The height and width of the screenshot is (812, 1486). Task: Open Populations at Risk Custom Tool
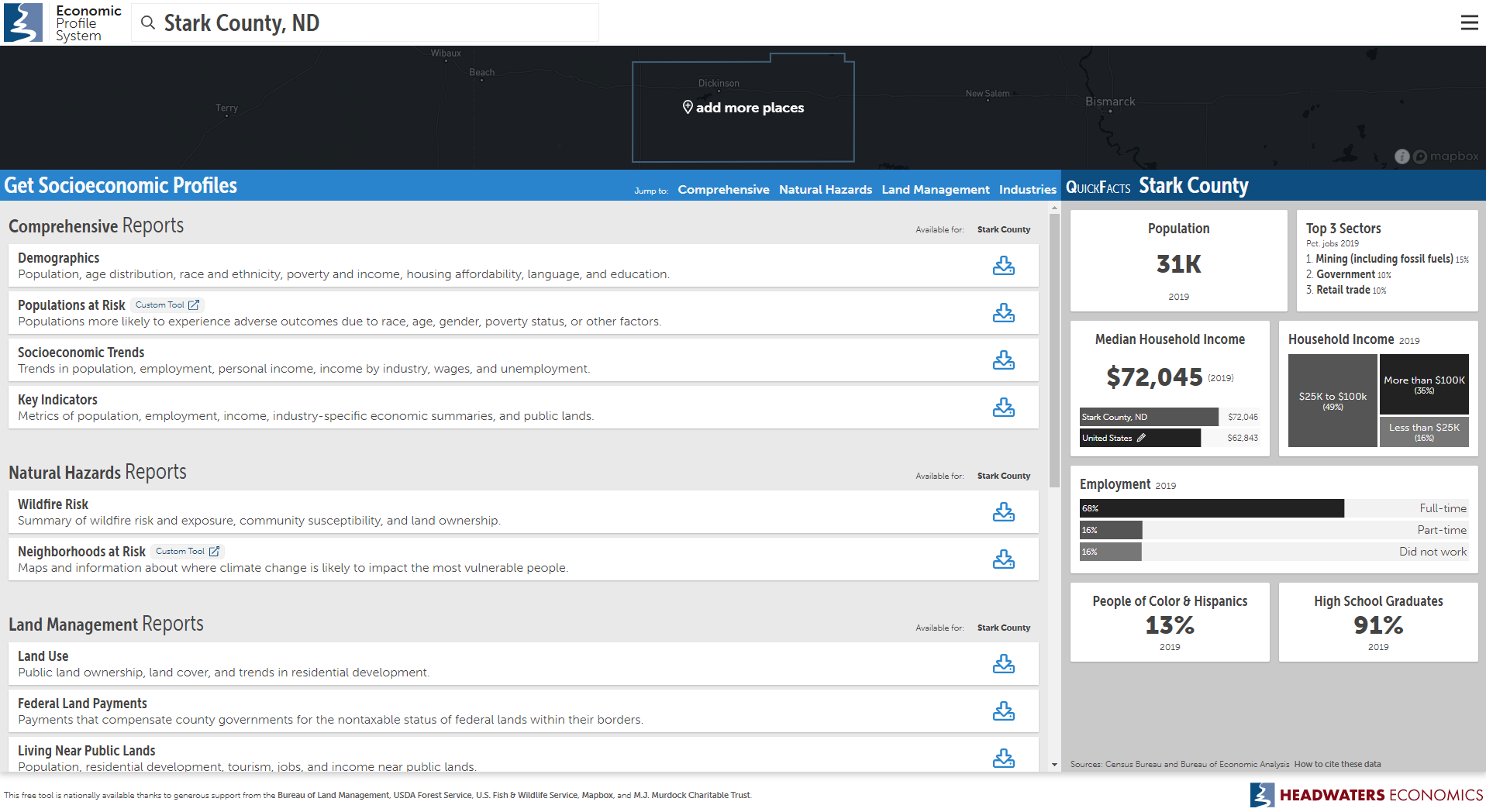coord(167,305)
